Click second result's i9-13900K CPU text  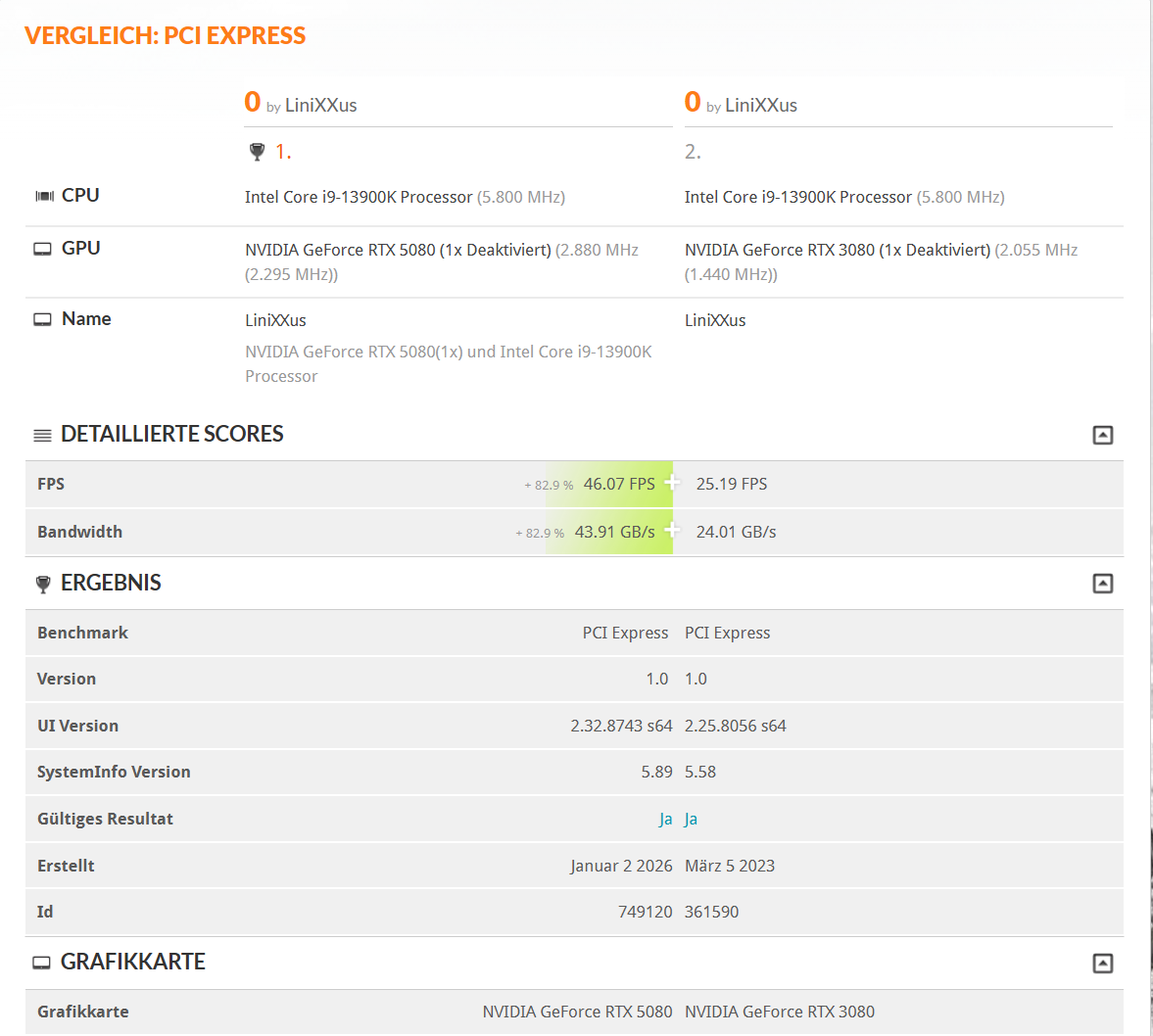tap(844, 197)
